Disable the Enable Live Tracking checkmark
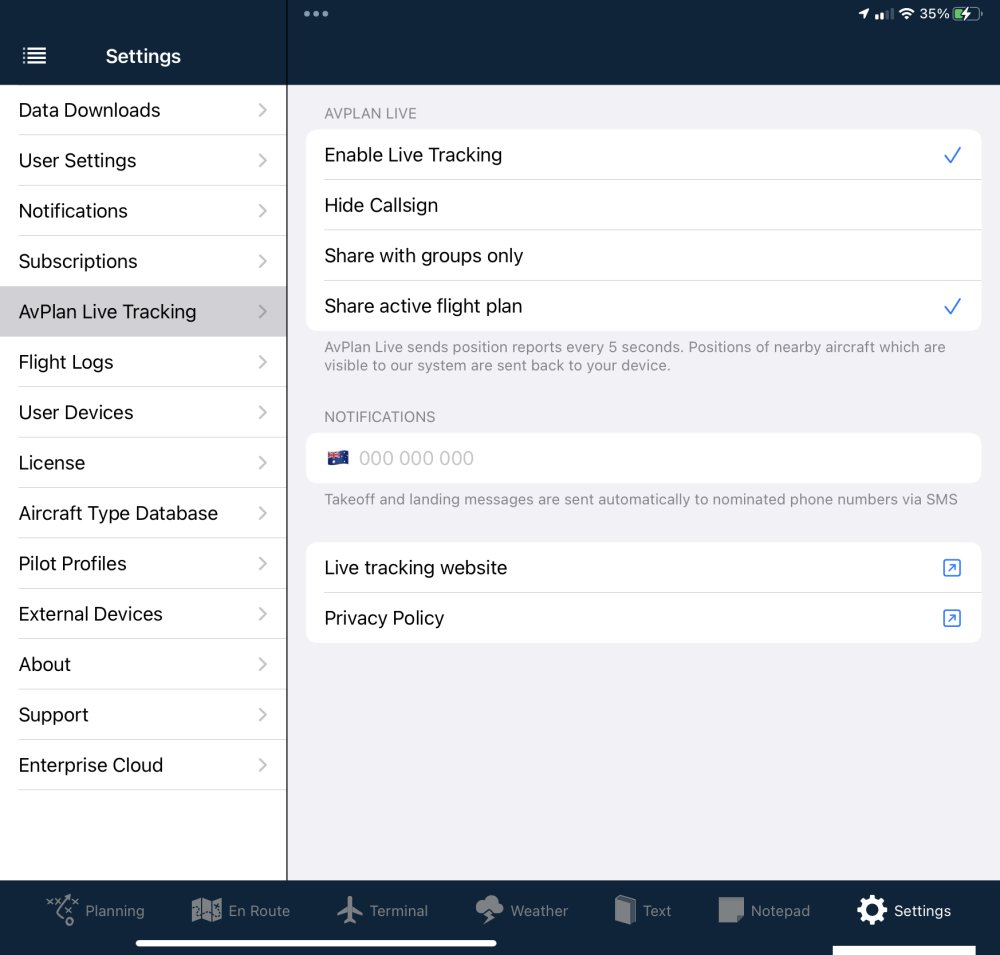Image resolution: width=1000 pixels, height=955 pixels. click(952, 155)
